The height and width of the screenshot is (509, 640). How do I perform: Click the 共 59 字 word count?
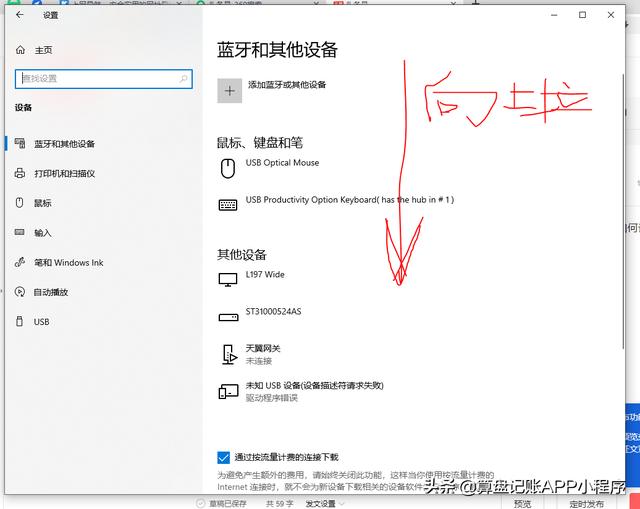pyautogui.click(x=280, y=504)
